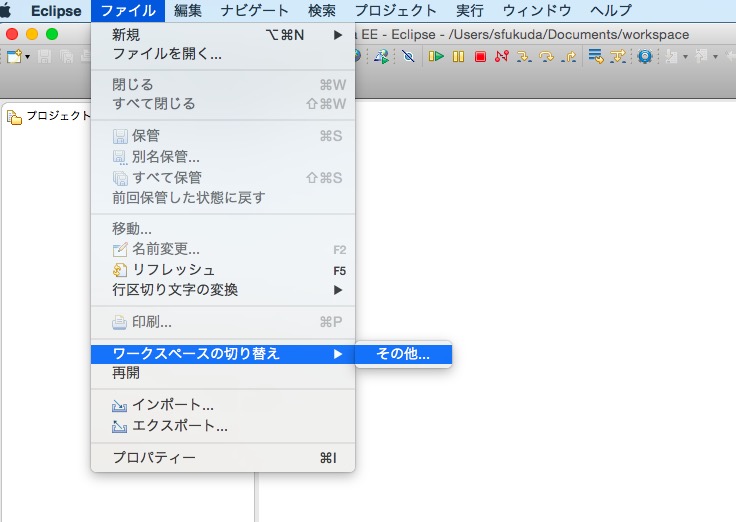The height and width of the screenshot is (522, 736).
Task: Open the ウィンドウ menu
Action: pyautogui.click(x=537, y=10)
